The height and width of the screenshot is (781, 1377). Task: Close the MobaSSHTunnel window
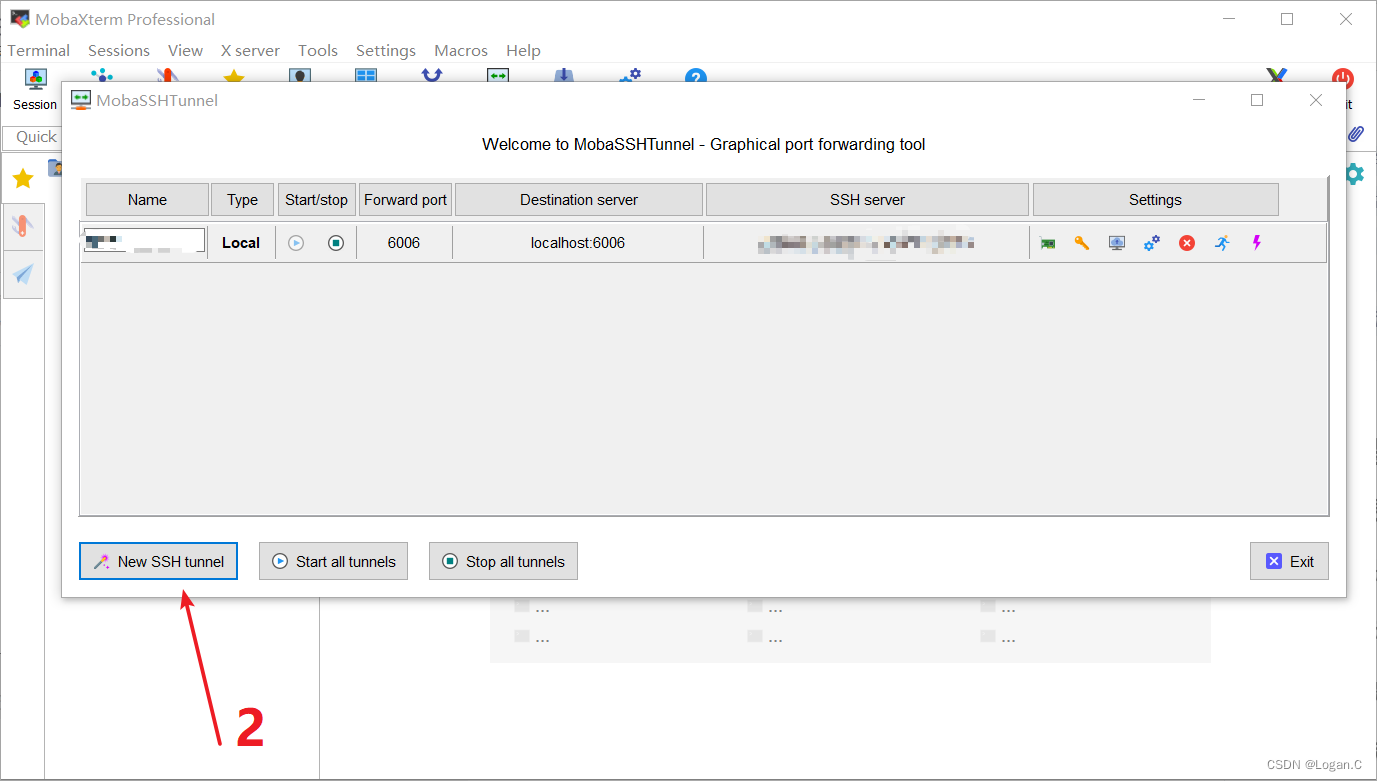point(1316,100)
